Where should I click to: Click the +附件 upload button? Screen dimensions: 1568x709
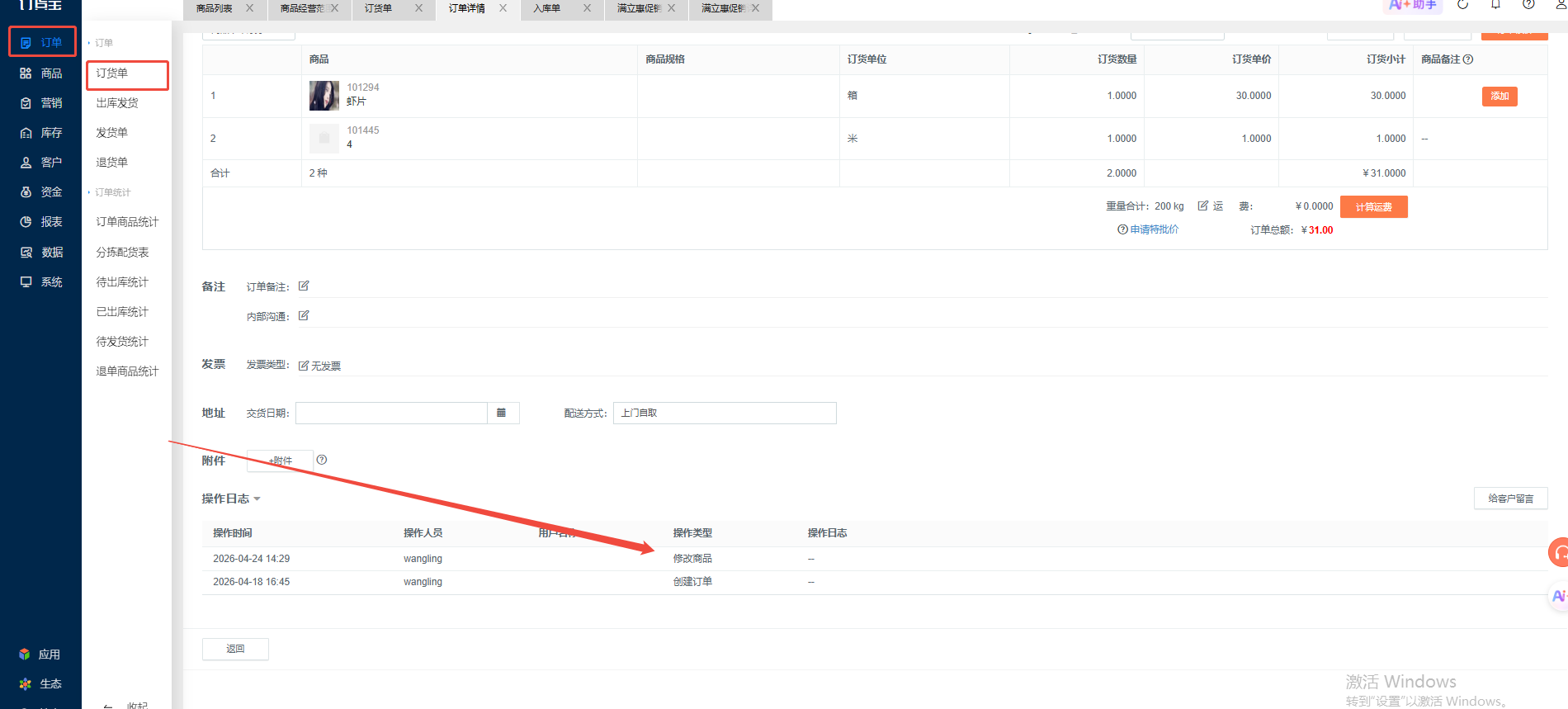click(x=280, y=461)
